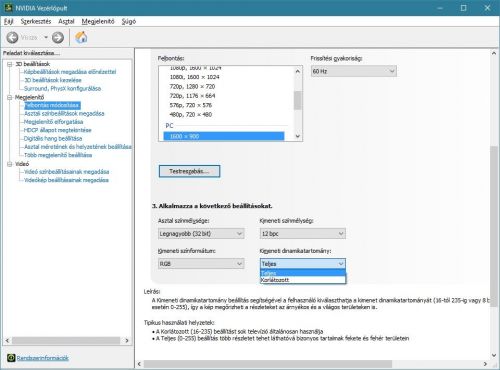Collapse the 3D beállítások tree node

(10, 64)
